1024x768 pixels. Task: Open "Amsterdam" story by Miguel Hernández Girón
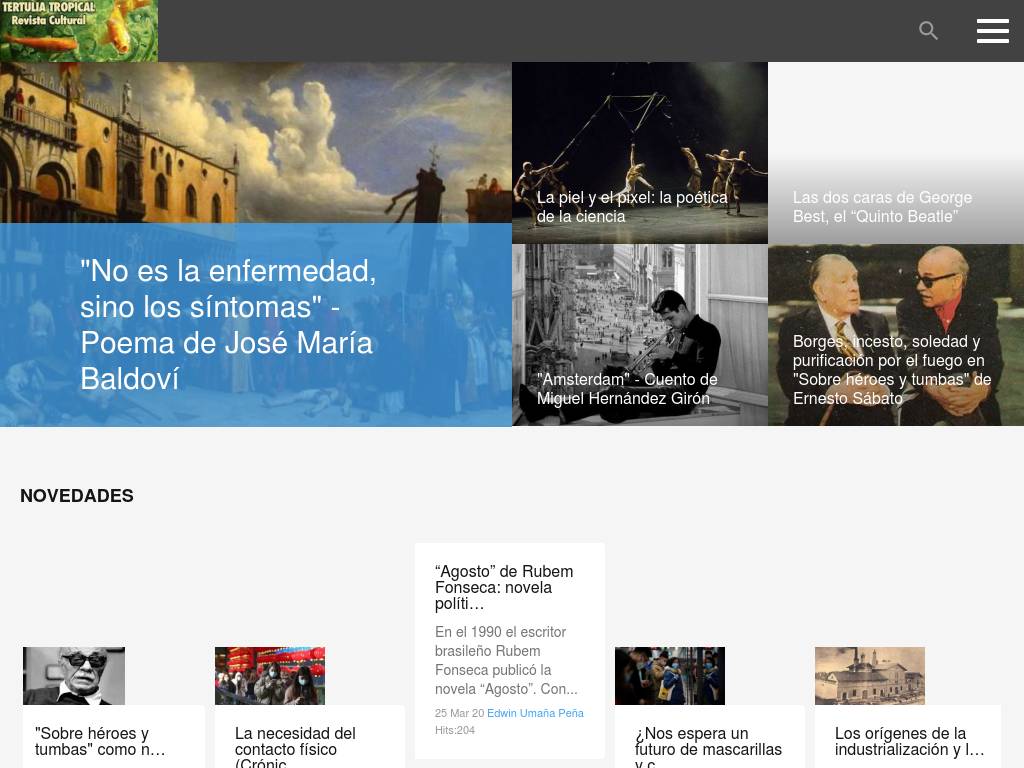(627, 388)
